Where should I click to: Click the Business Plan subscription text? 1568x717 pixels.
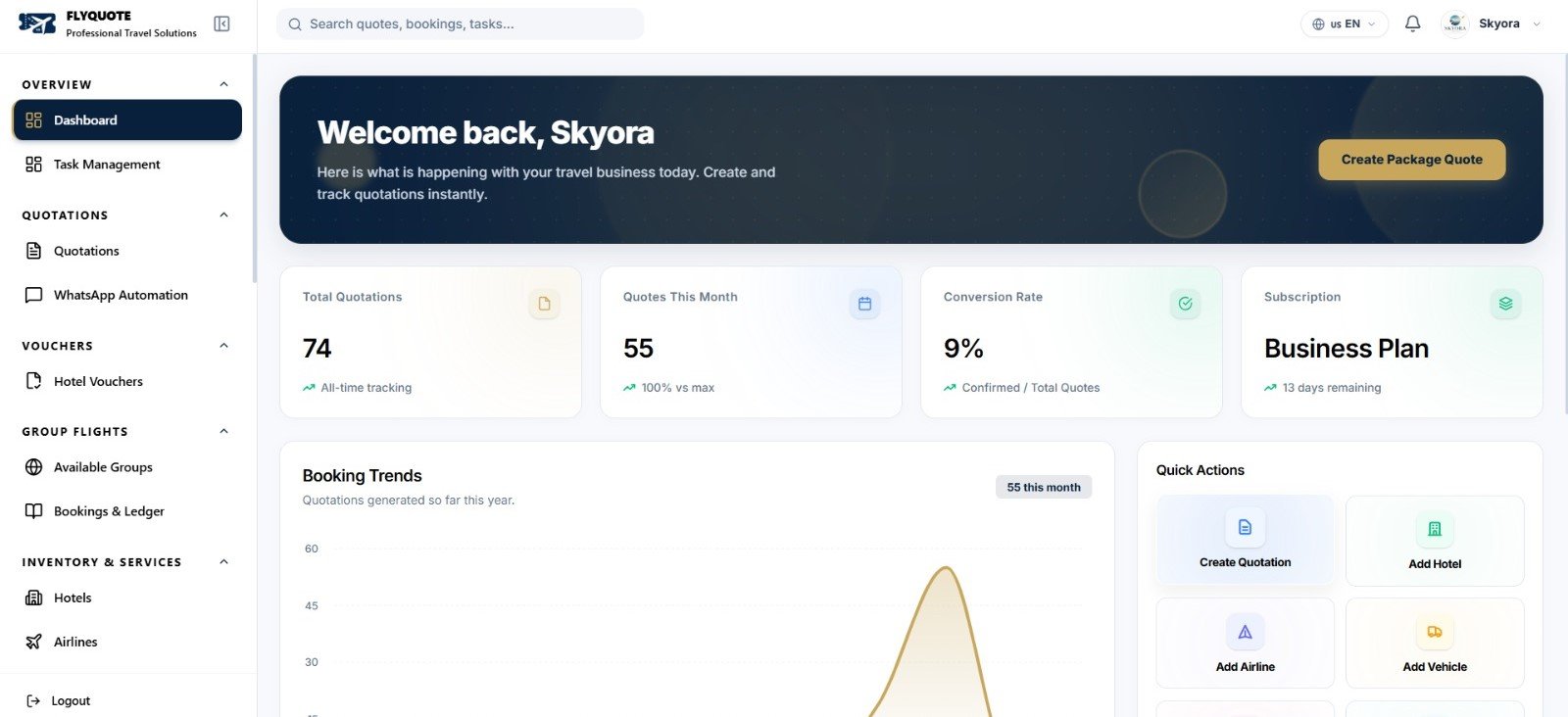[x=1347, y=349]
